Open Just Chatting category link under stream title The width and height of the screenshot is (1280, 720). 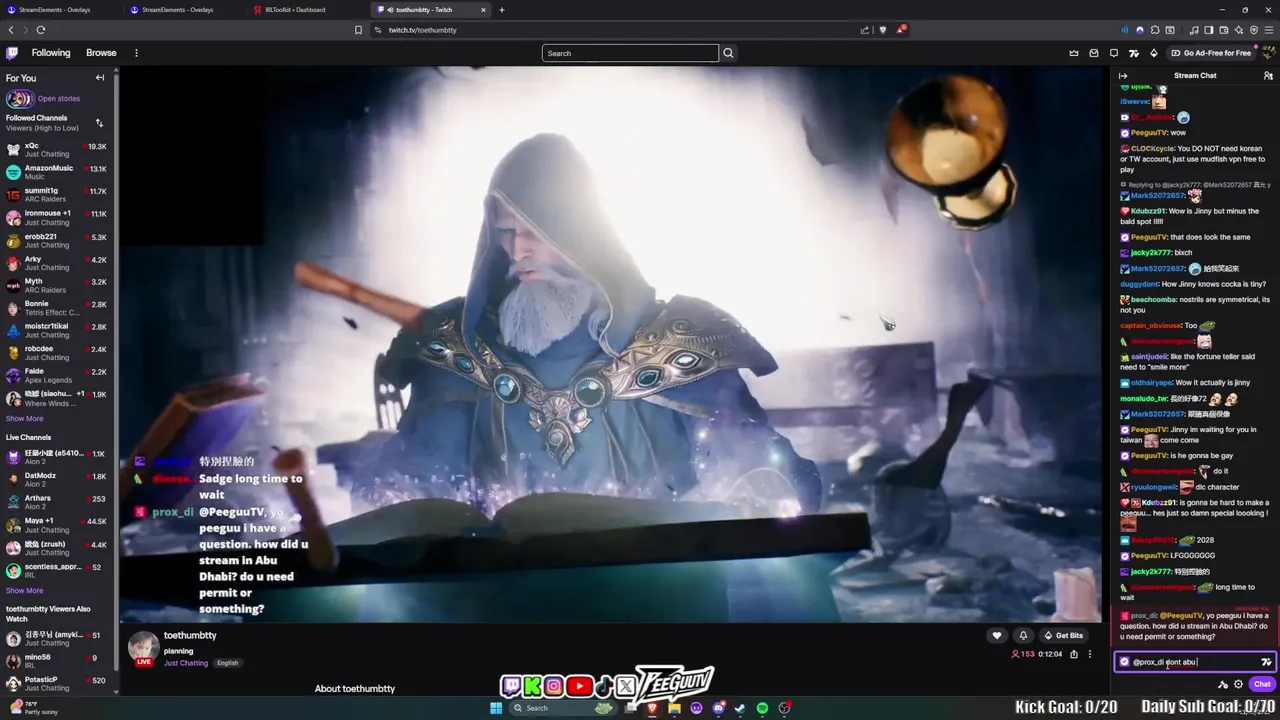point(186,663)
